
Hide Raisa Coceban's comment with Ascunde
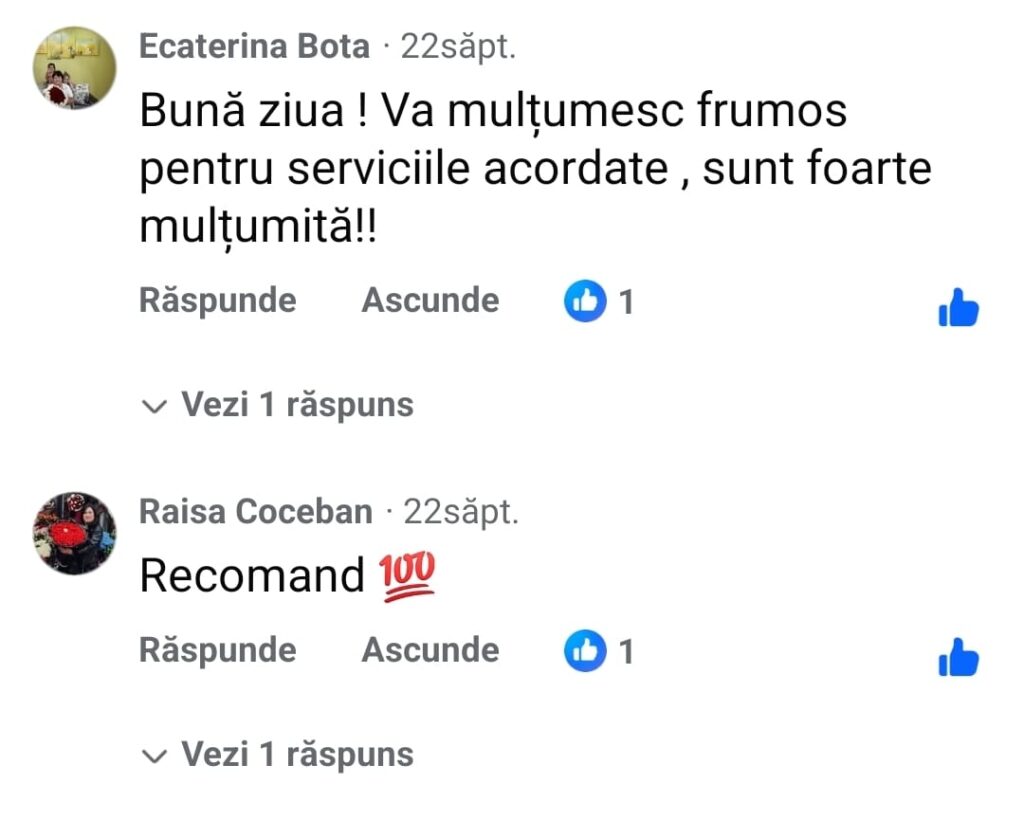pyautogui.click(x=430, y=651)
